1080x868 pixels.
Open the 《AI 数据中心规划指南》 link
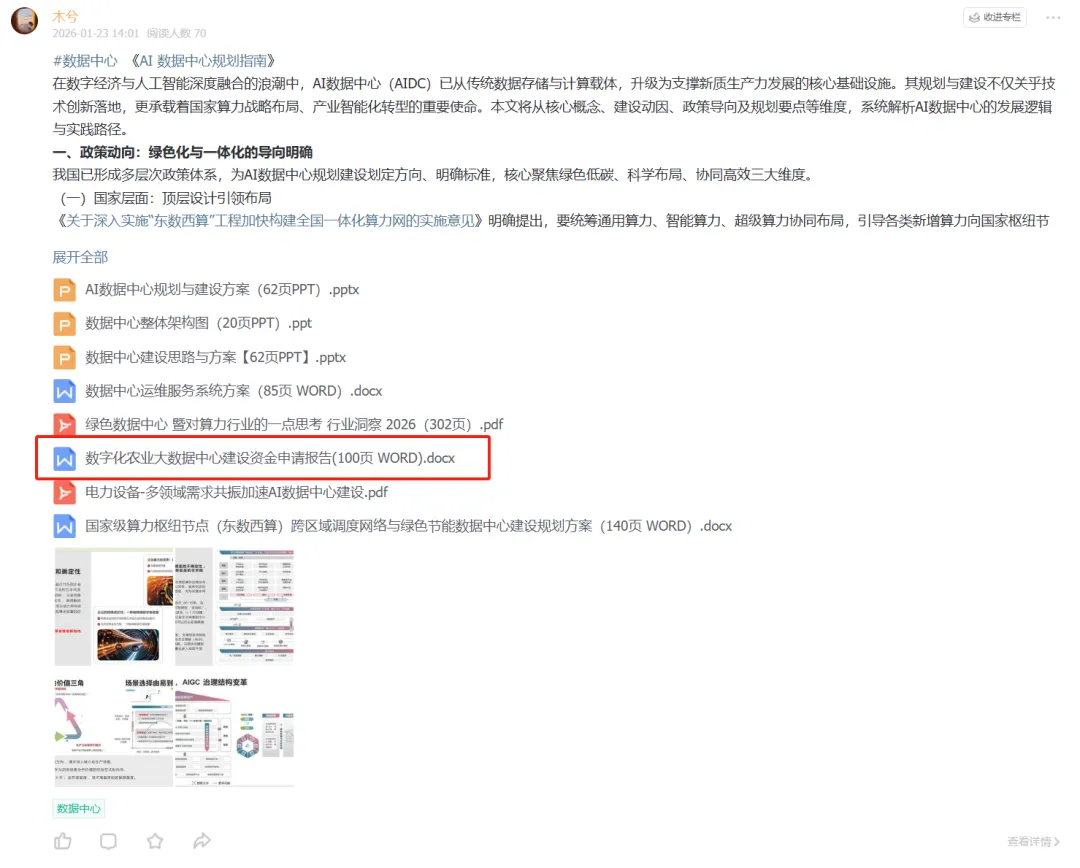(205, 61)
